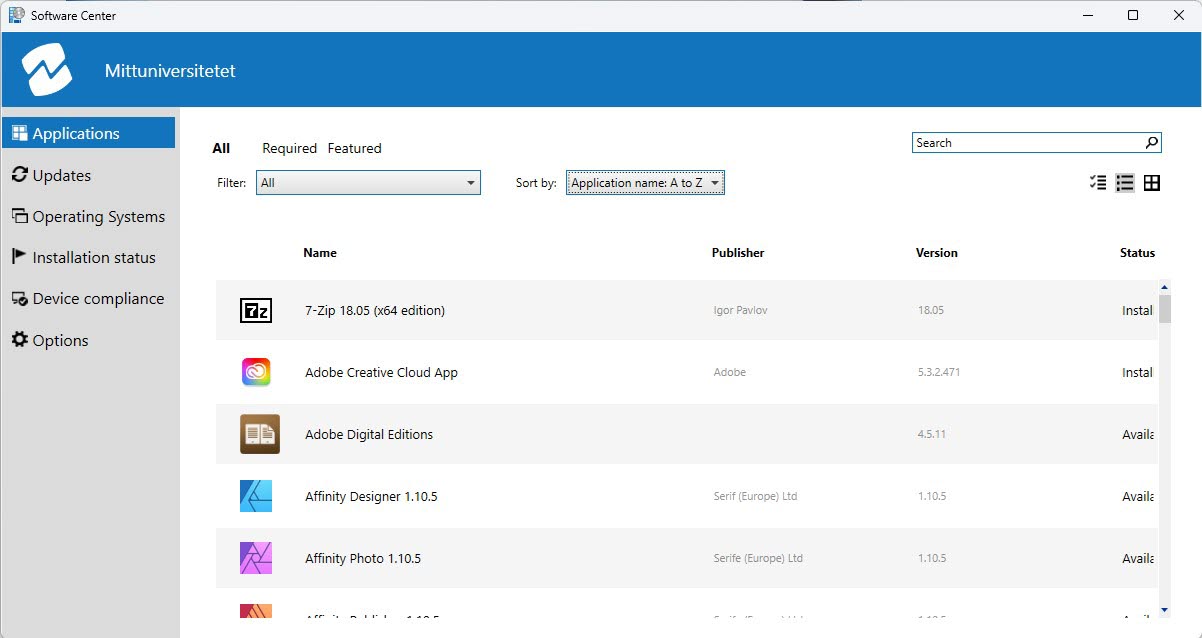The height and width of the screenshot is (638, 1202).
Task: Maximize the Software Center window
Action: point(1132,15)
